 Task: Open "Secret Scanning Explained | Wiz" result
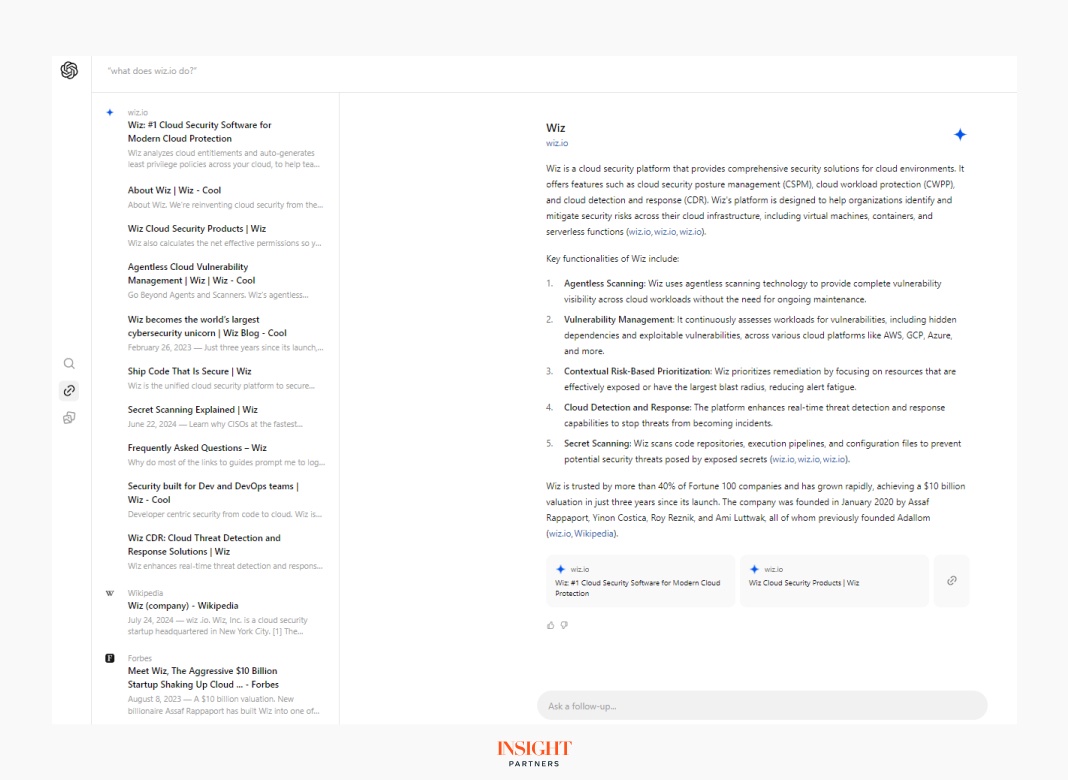pos(192,410)
